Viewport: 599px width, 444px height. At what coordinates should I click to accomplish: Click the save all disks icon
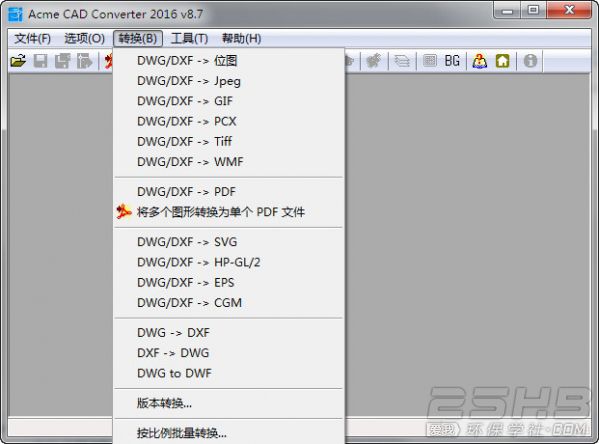pyautogui.click(x=62, y=61)
